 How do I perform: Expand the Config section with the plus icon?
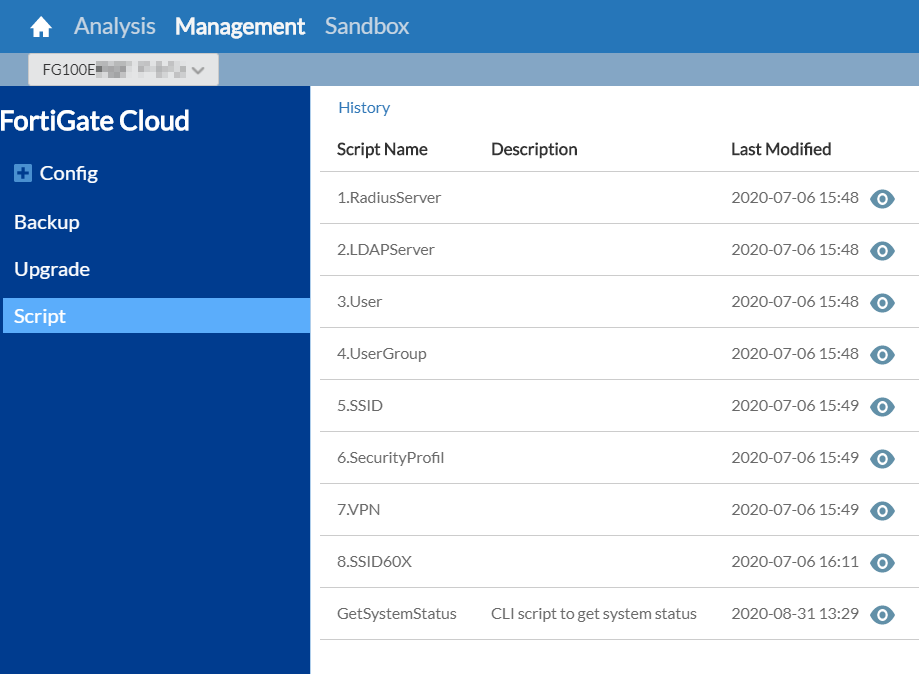23,172
